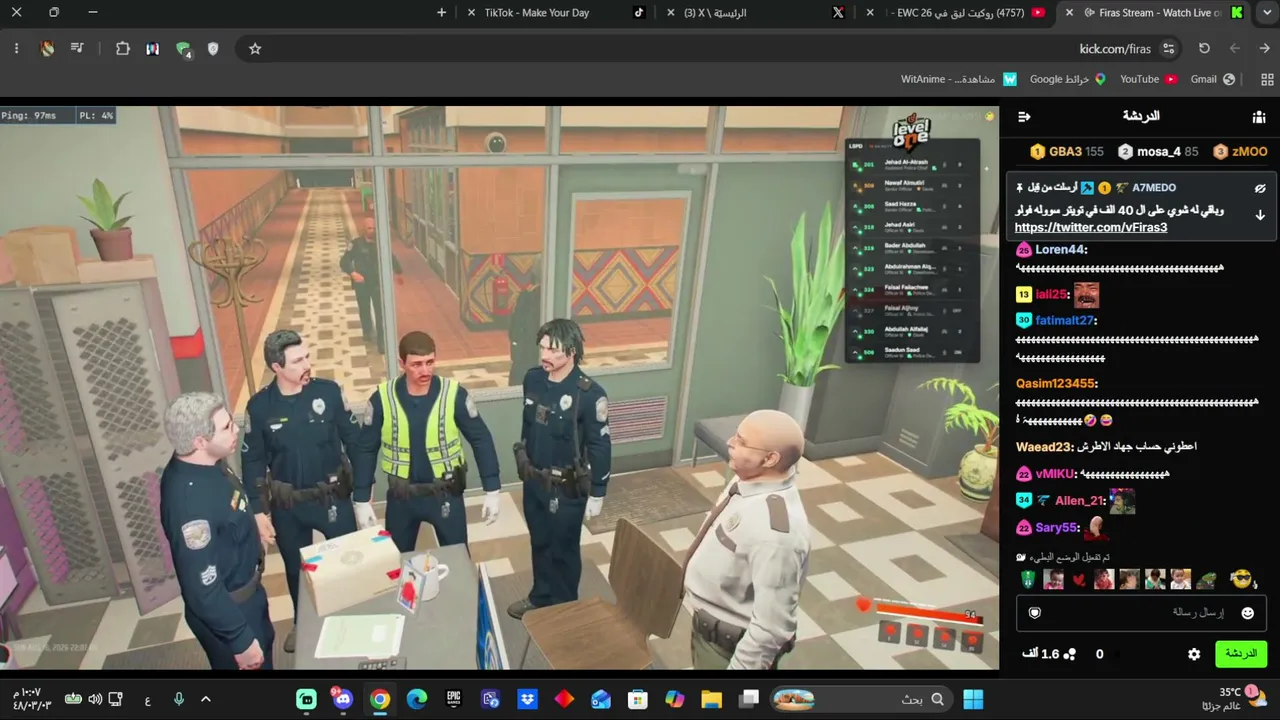1280x720 pixels.
Task: Show hidden system tray icons
Action: pyautogui.click(x=206, y=699)
